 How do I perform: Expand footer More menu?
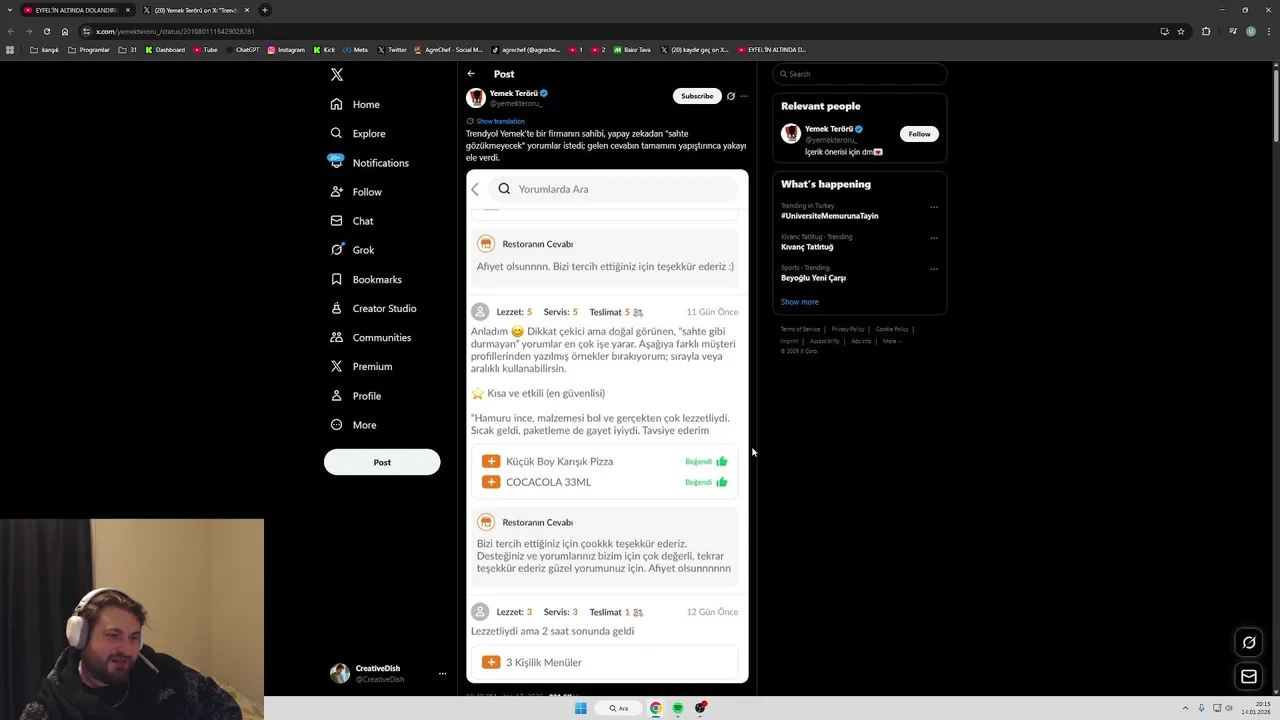[x=892, y=341]
